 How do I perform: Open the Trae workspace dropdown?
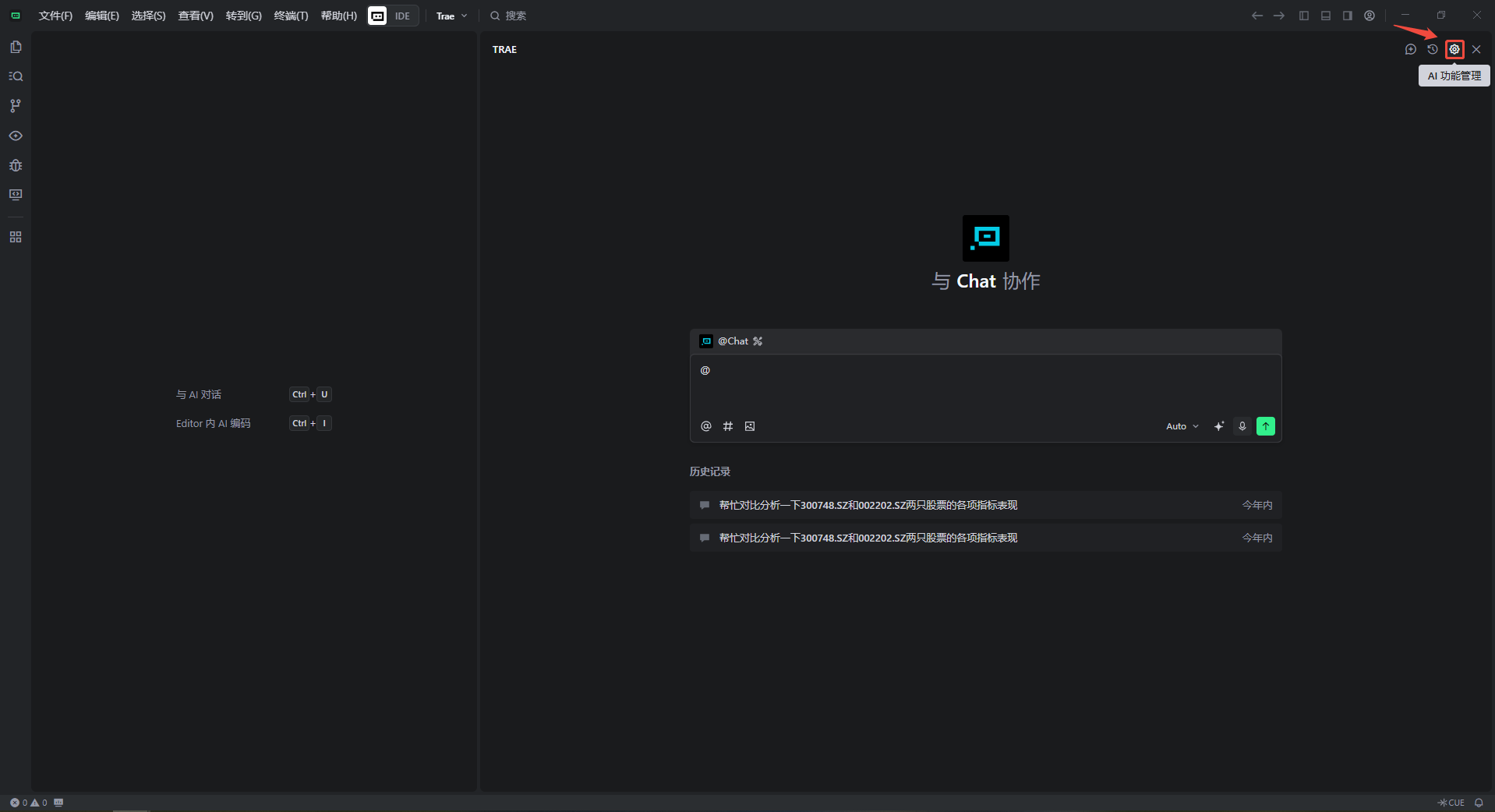click(451, 16)
